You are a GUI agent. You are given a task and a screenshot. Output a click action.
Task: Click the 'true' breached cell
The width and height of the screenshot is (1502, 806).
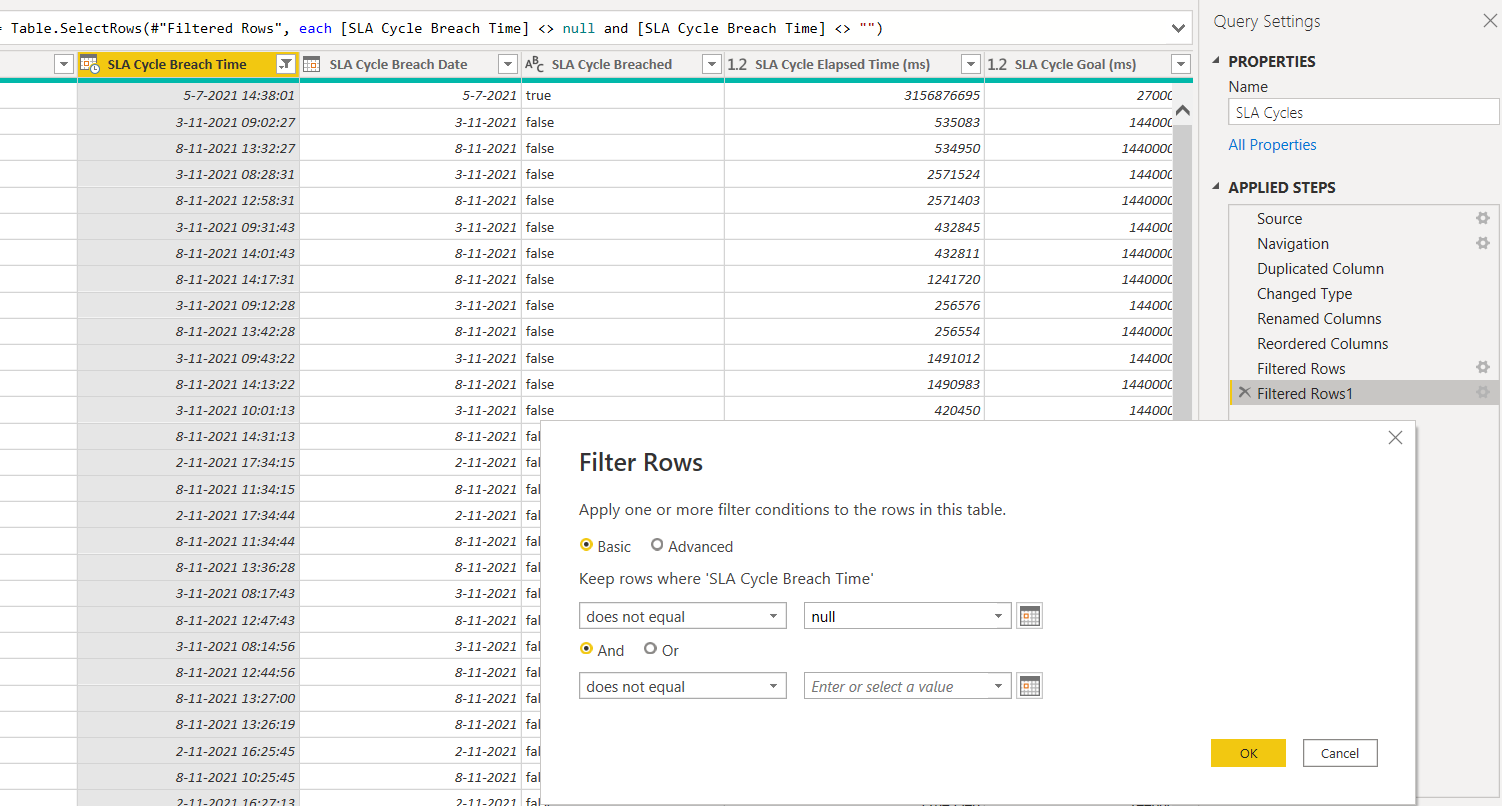click(x=622, y=96)
